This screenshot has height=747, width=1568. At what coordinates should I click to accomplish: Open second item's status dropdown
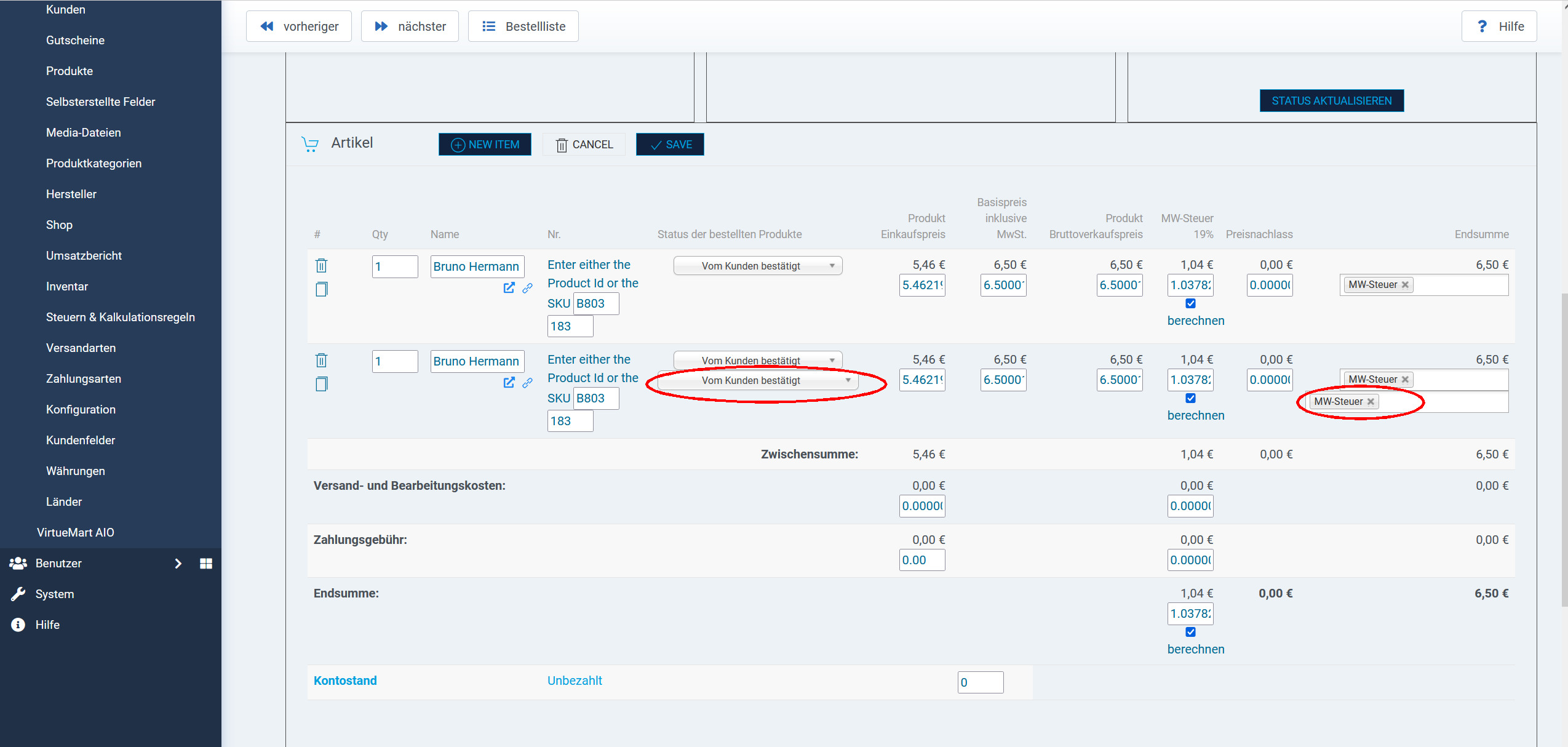(x=757, y=360)
